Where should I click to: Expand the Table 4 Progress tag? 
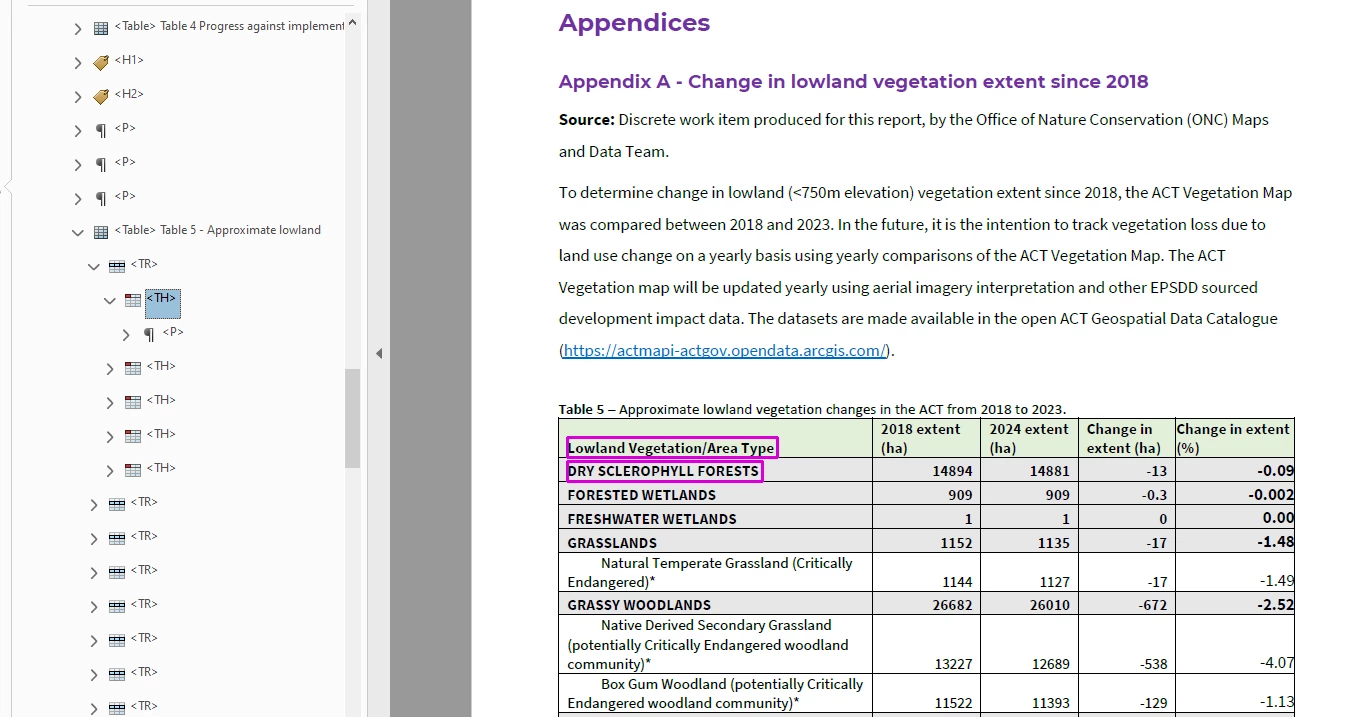[x=78, y=29]
